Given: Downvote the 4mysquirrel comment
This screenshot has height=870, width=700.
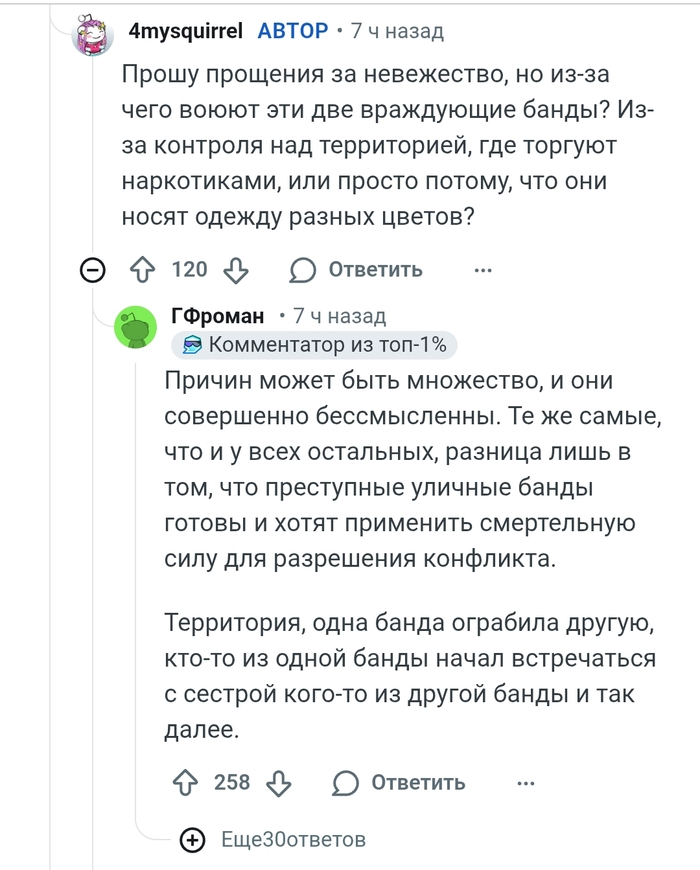Looking at the screenshot, I should click(x=236, y=270).
